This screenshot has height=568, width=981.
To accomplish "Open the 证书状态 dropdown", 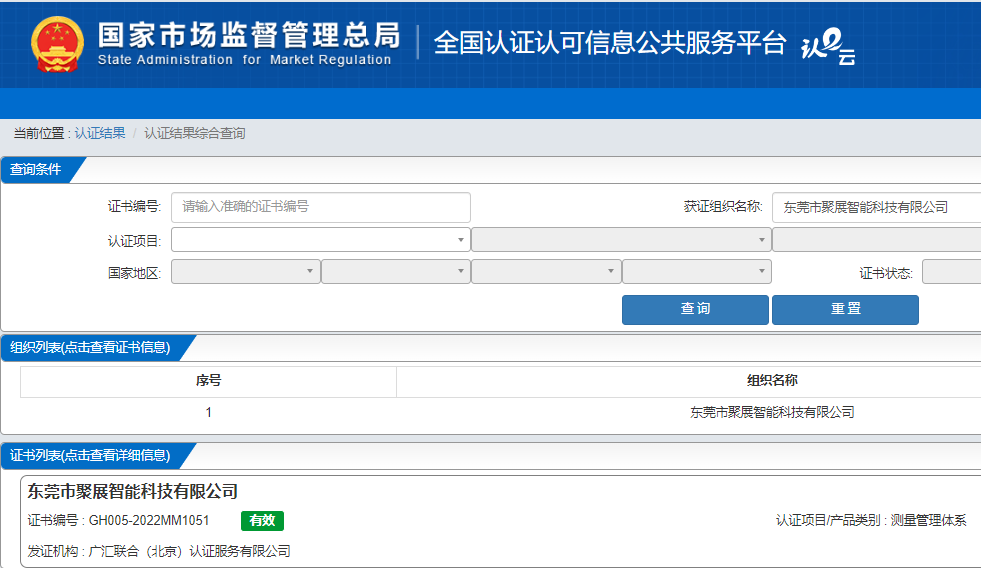I will click(x=952, y=271).
